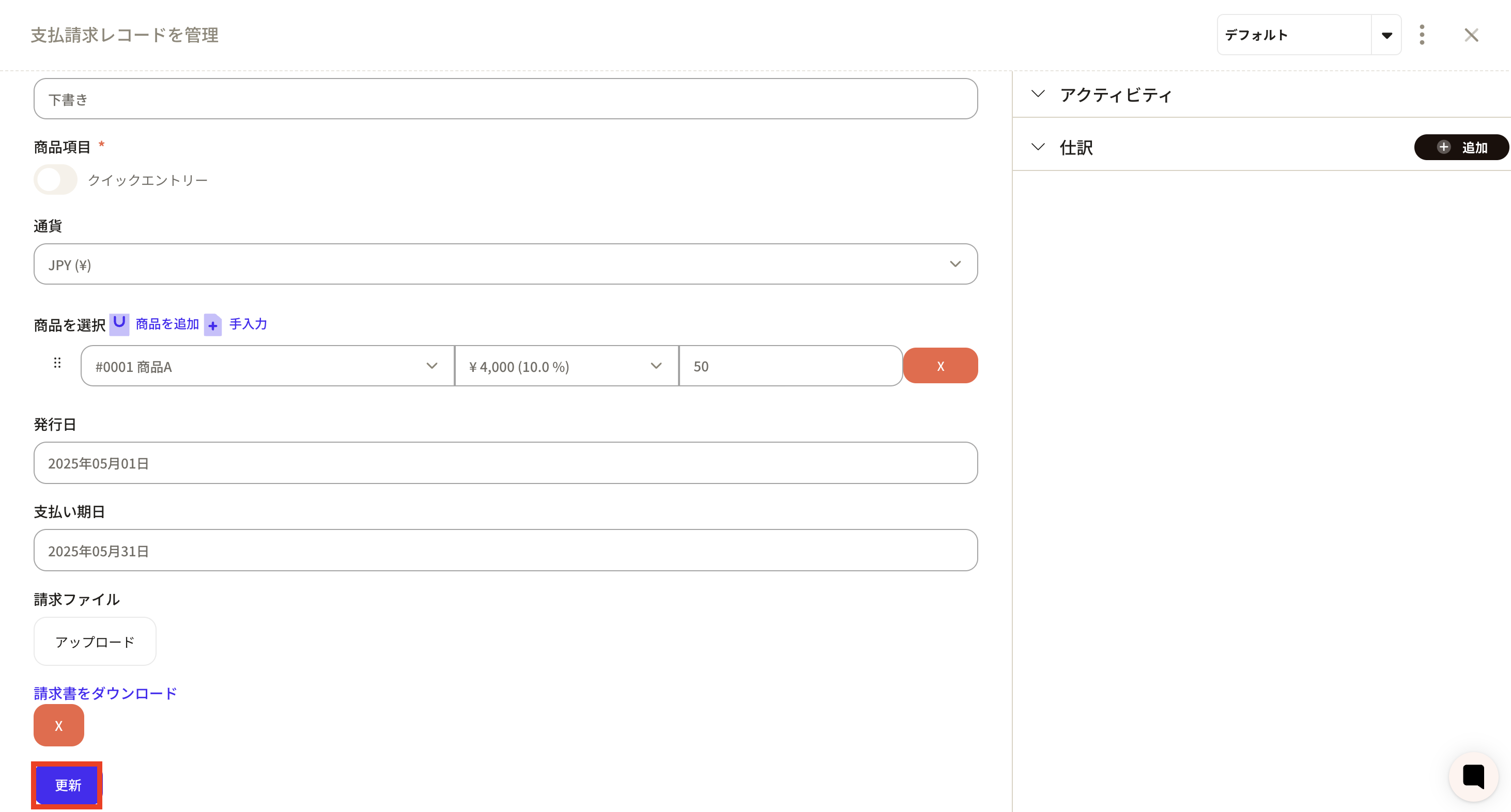Open the #0001 商品A product dropdown
The width and height of the screenshot is (1511, 812).
click(x=268, y=366)
